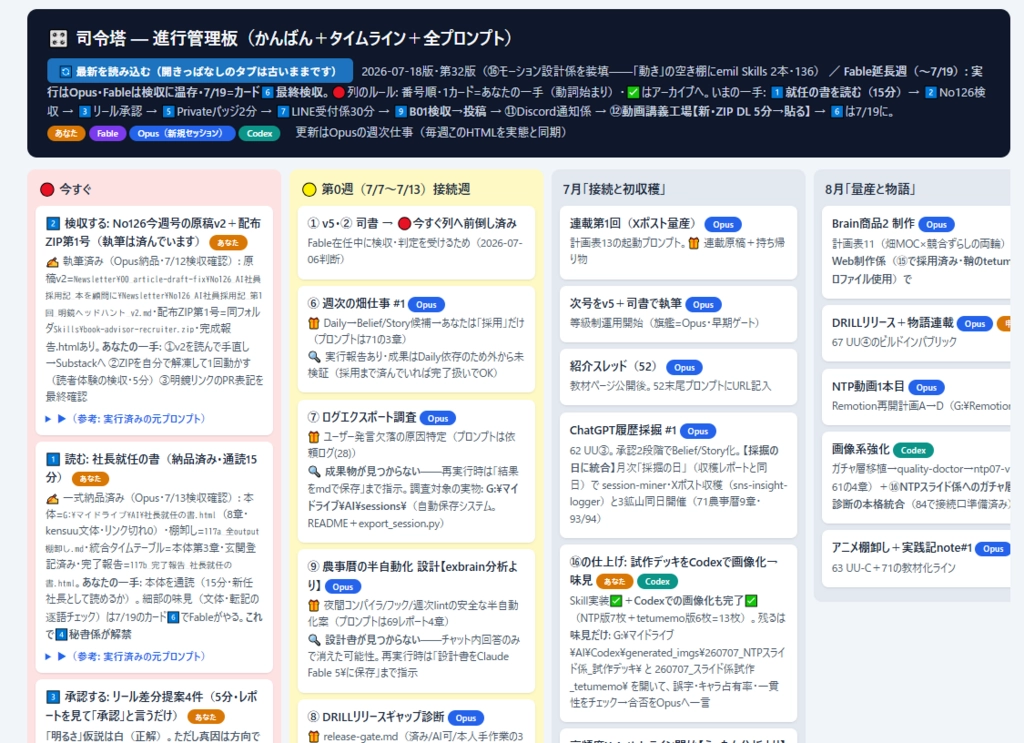1024x743 pixels.
Task: Click Codex badge on ⑯の仕上げ card
Action: coord(657,581)
